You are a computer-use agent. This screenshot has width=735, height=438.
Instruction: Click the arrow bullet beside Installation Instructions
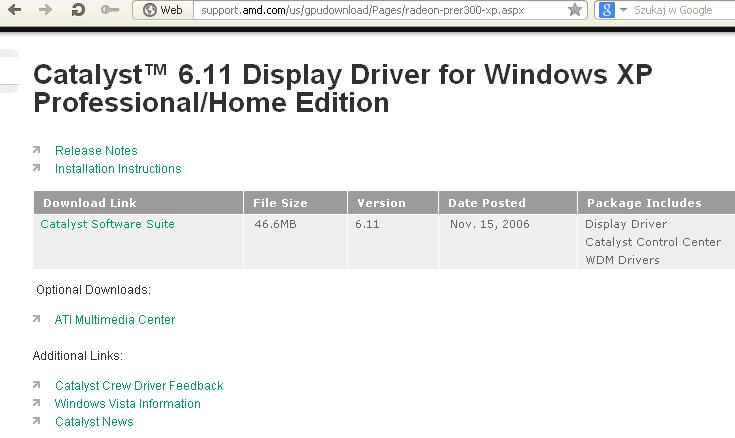point(37,168)
